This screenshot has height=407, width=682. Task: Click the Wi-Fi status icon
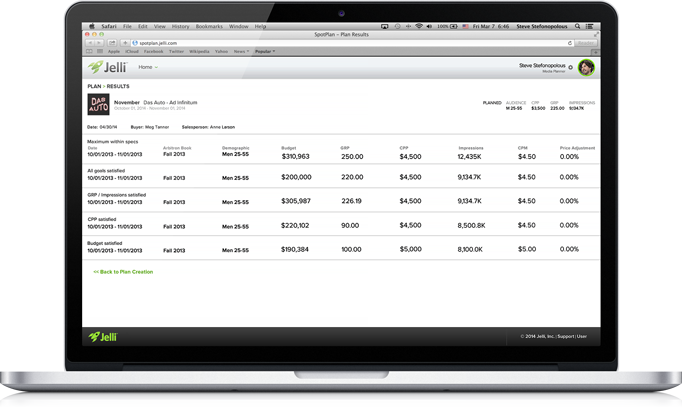[x=418, y=27]
